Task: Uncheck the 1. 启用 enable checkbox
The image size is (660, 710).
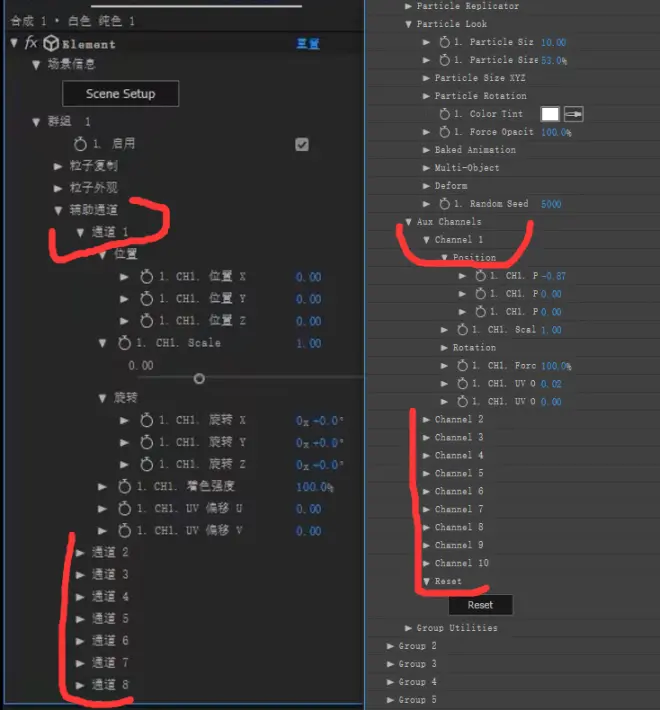Action: (302, 144)
